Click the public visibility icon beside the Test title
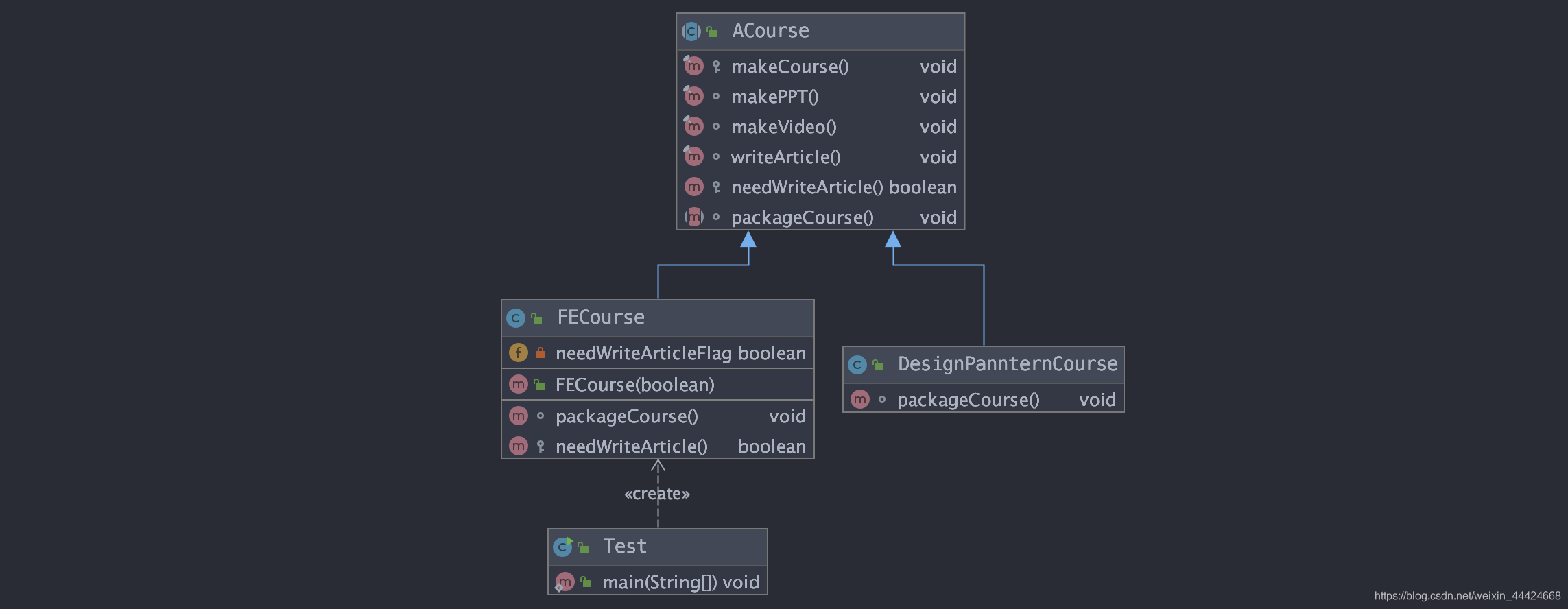 pyautogui.click(x=584, y=547)
